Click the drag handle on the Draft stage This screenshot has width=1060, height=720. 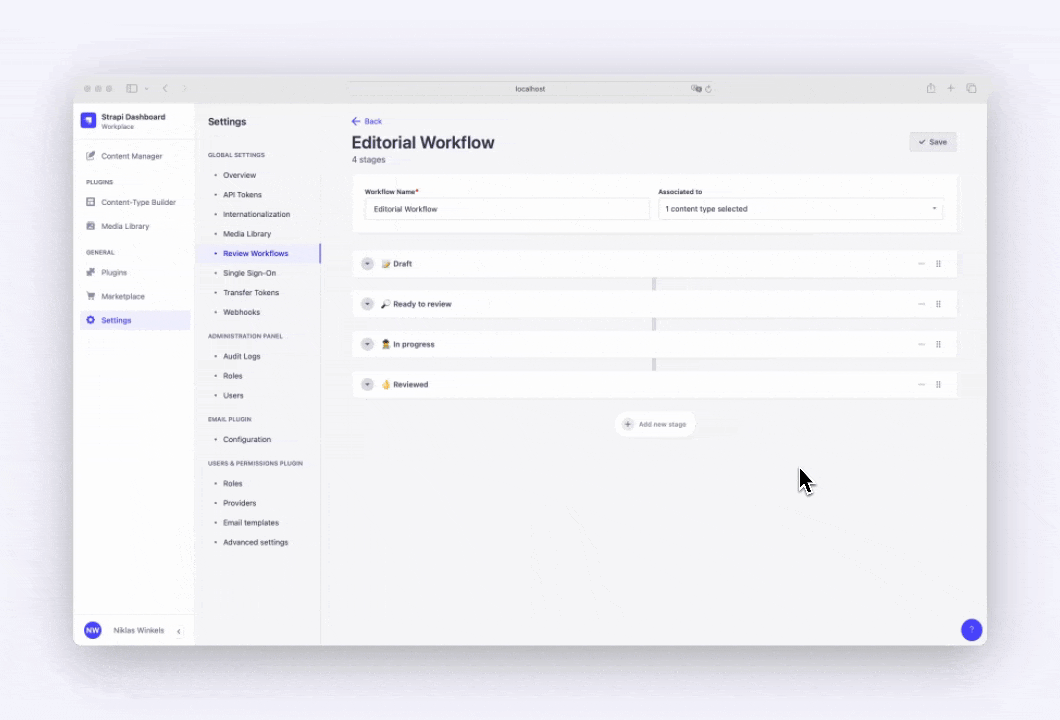(x=938, y=264)
